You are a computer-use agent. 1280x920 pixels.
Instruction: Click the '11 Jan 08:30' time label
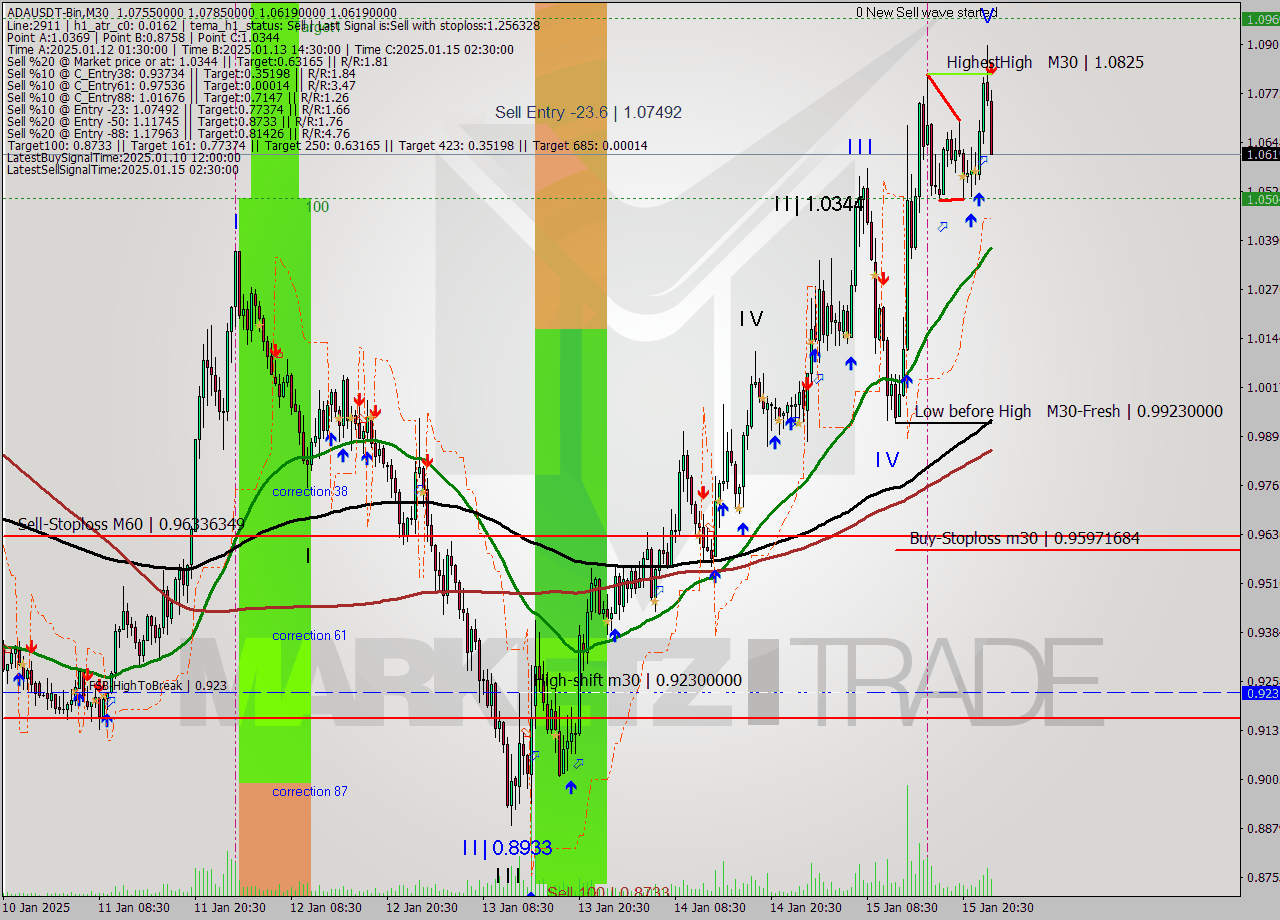[x=134, y=908]
